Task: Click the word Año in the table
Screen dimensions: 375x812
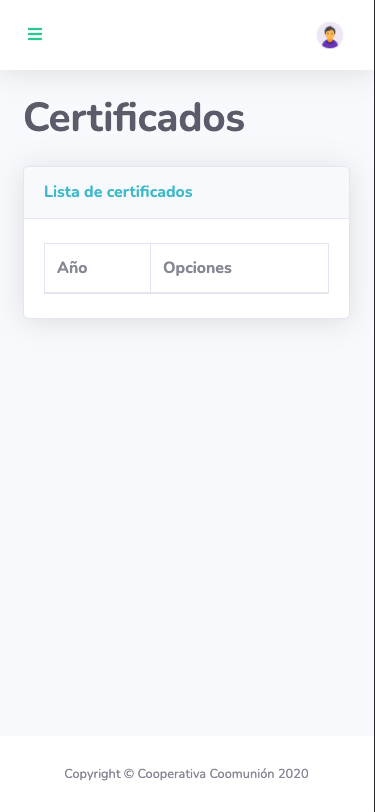Action: tap(72, 268)
